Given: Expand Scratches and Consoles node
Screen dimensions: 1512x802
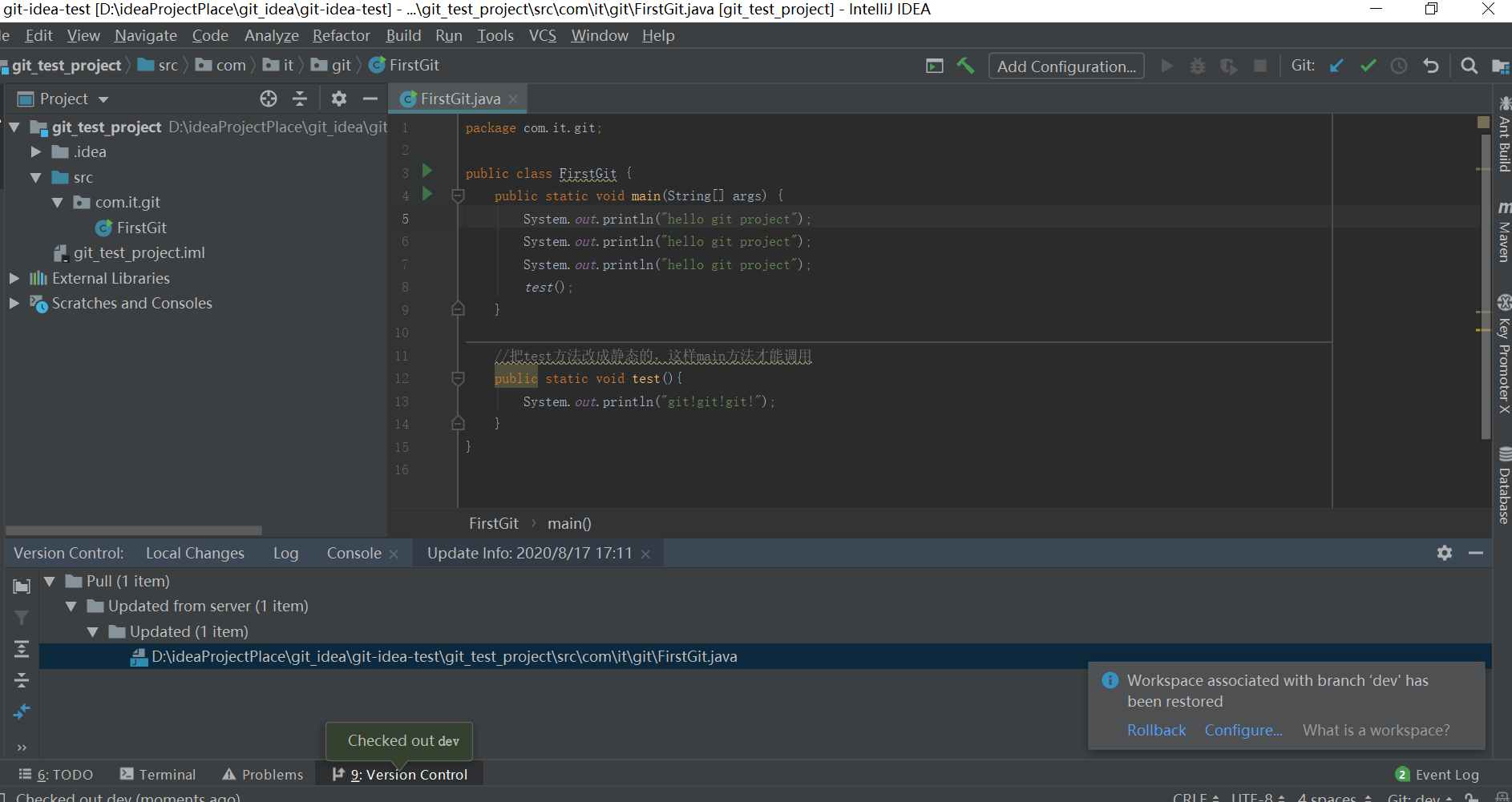Looking at the screenshot, I should [14, 303].
